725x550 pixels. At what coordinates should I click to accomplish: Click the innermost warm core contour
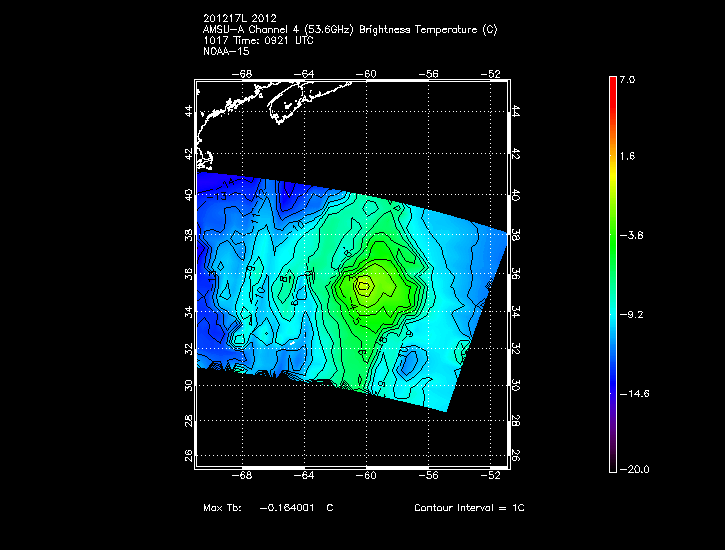coord(365,286)
